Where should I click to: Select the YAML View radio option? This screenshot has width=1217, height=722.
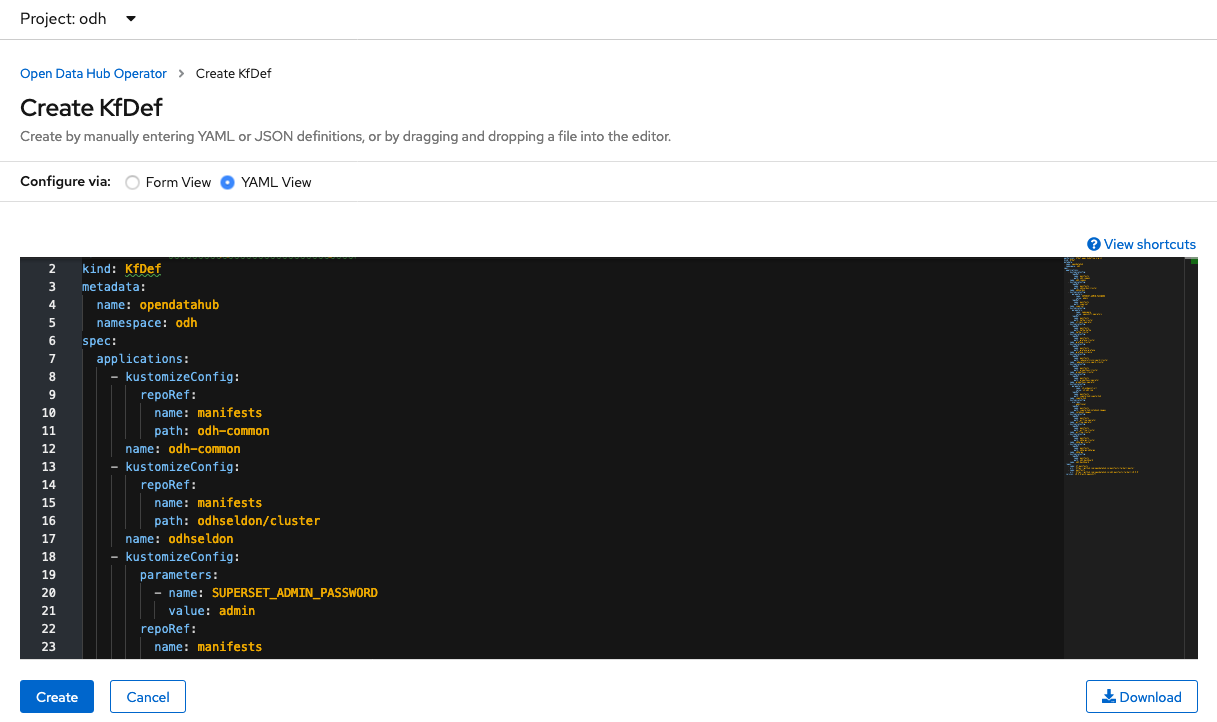228,182
